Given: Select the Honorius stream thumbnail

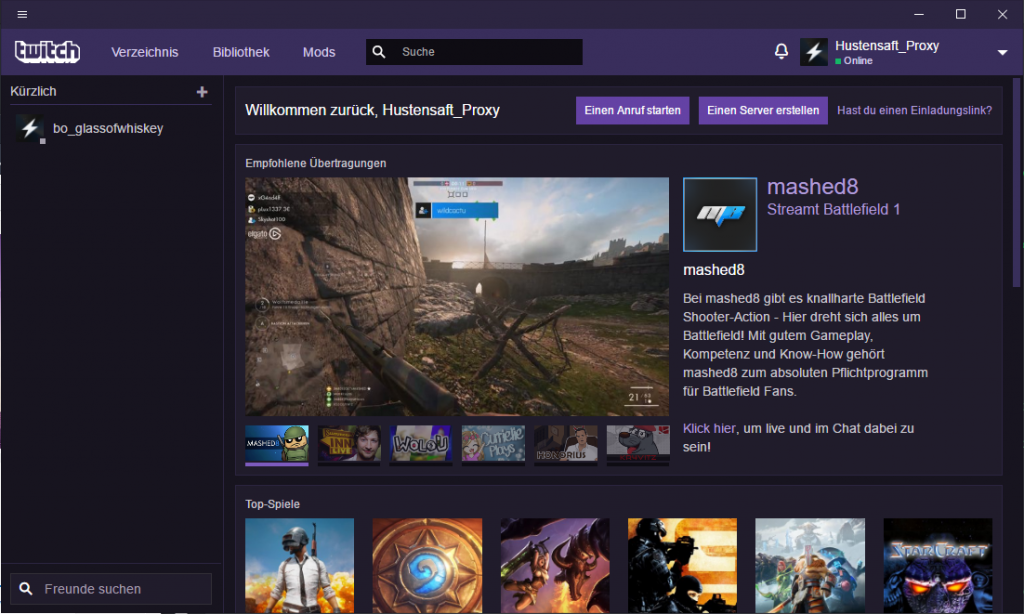Looking at the screenshot, I should pos(566,444).
